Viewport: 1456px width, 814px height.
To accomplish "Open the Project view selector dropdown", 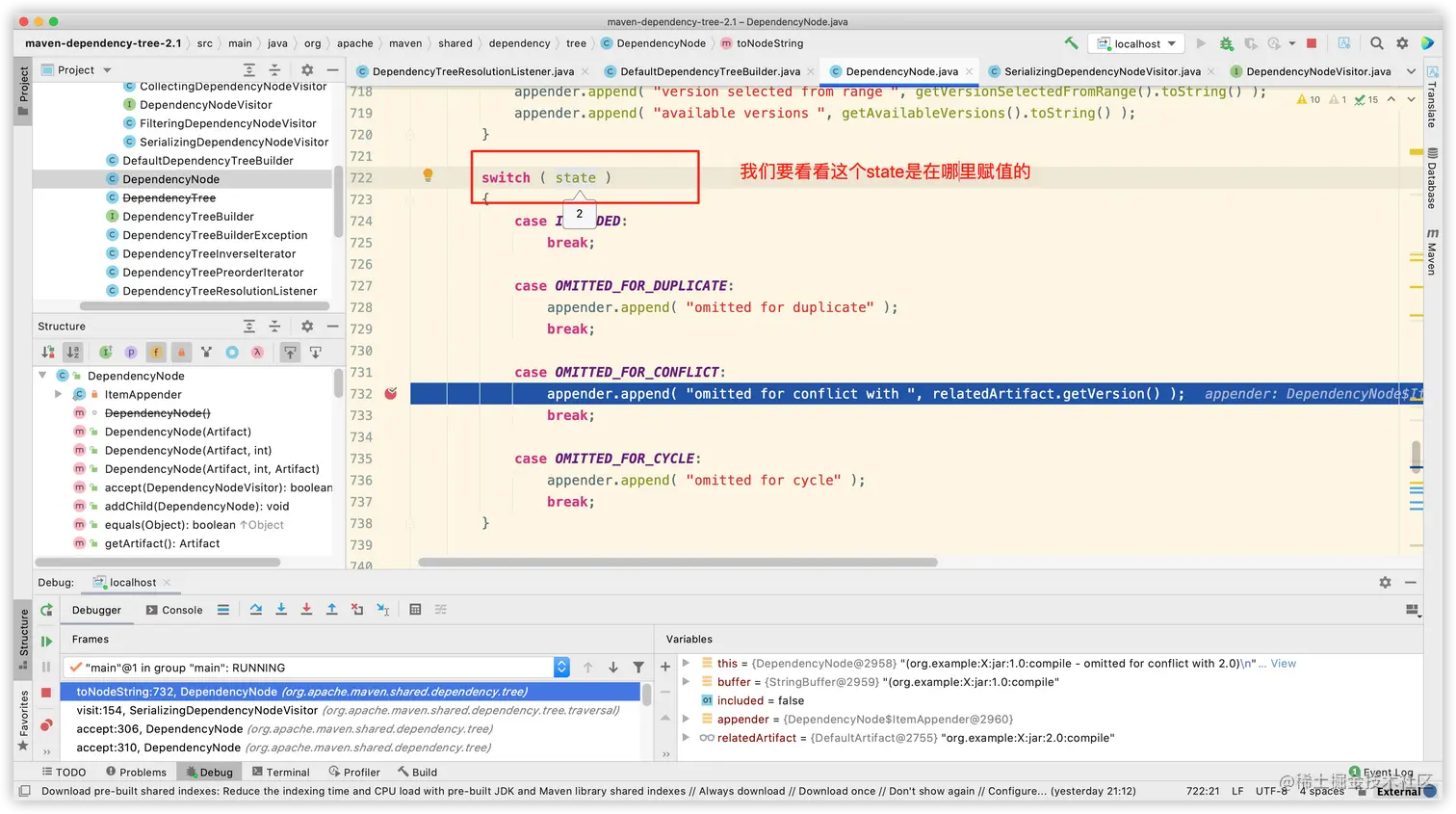I will click(77, 70).
